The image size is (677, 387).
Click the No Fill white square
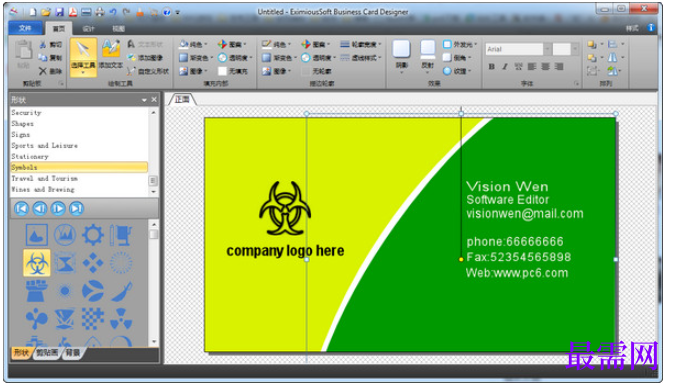tap(222, 71)
